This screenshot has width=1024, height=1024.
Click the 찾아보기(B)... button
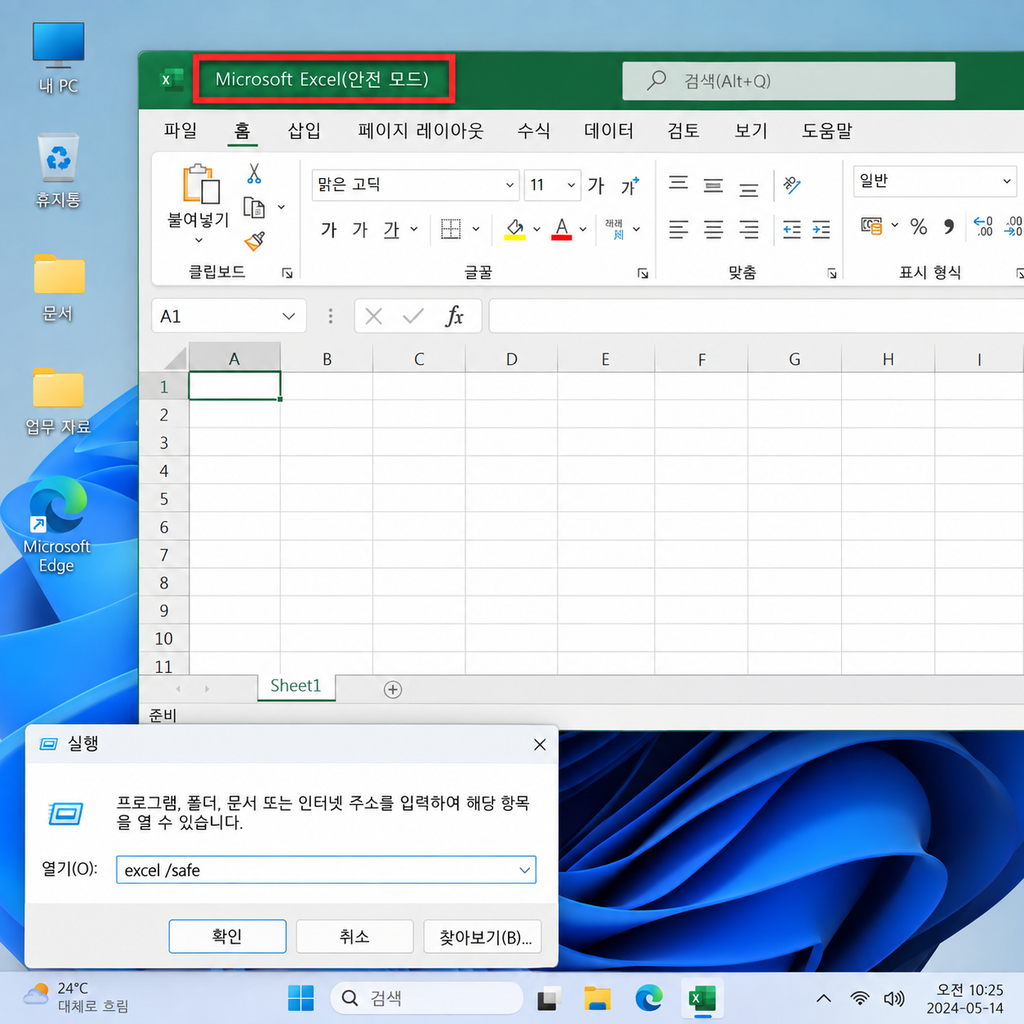tap(483, 936)
